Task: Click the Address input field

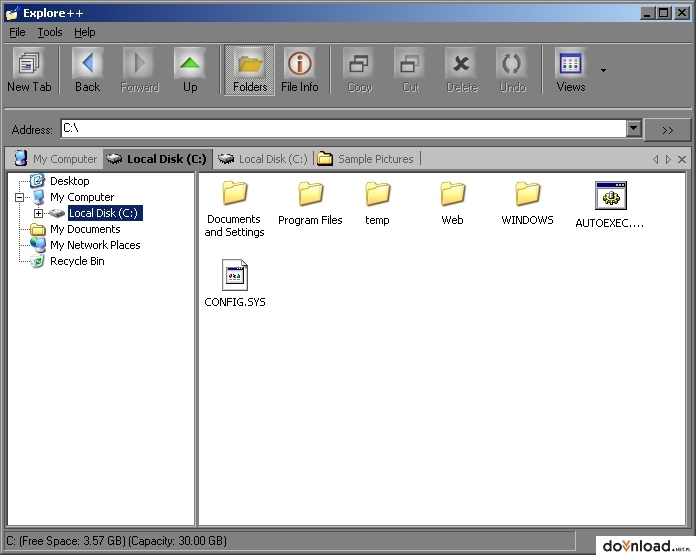Action: pos(344,129)
